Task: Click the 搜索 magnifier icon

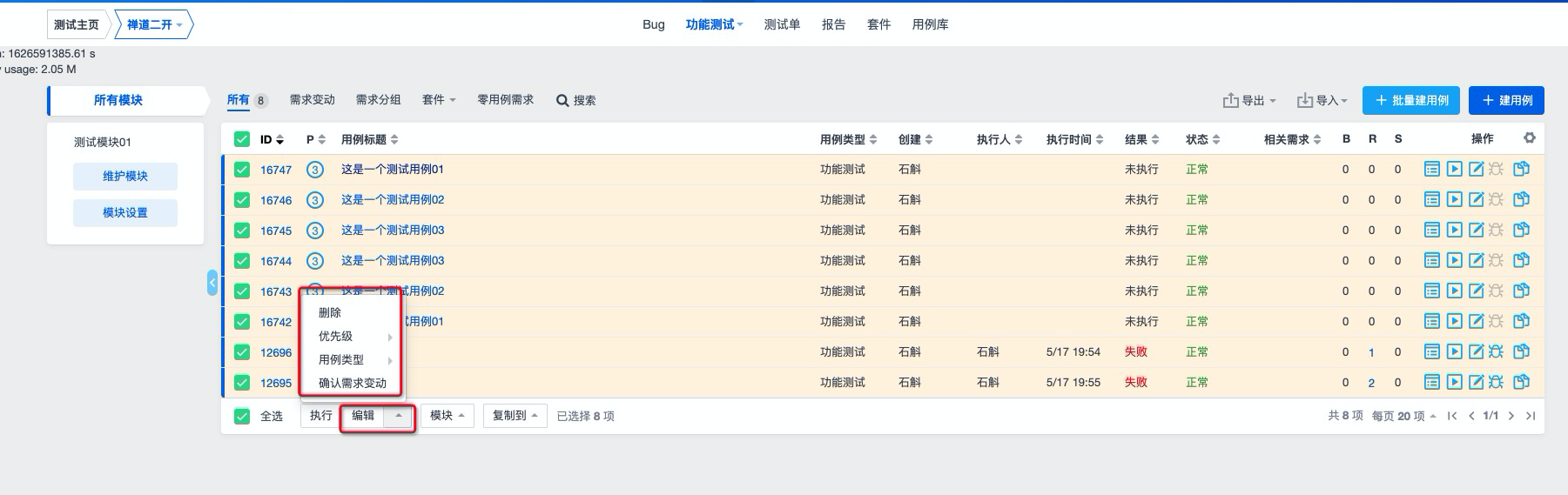Action: click(x=562, y=100)
